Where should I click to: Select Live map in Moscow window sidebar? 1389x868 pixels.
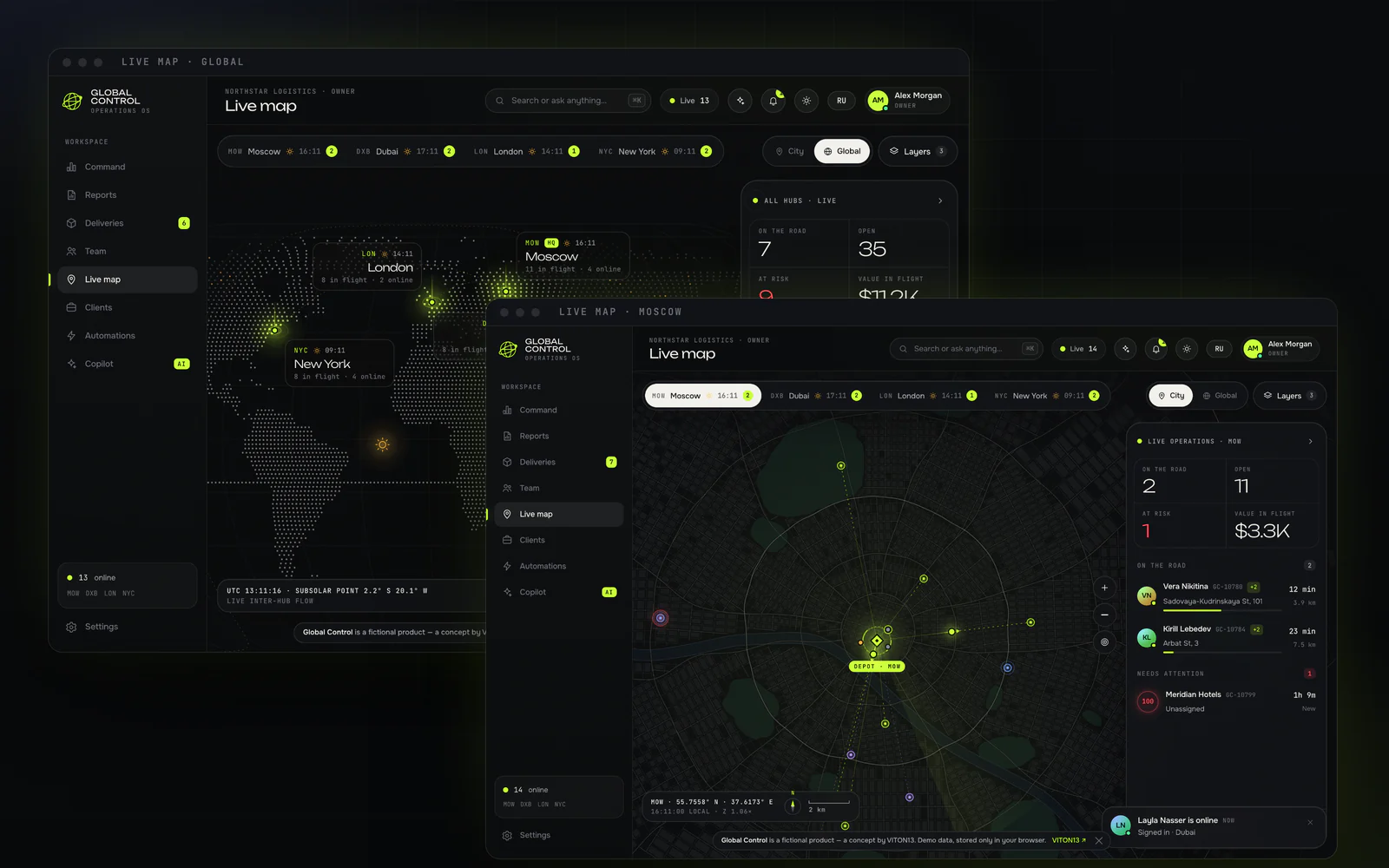[x=558, y=514]
